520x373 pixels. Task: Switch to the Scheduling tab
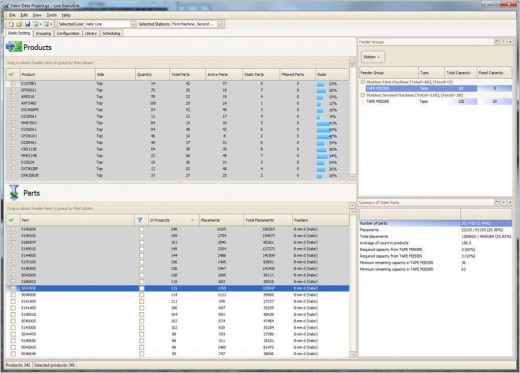pos(111,33)
